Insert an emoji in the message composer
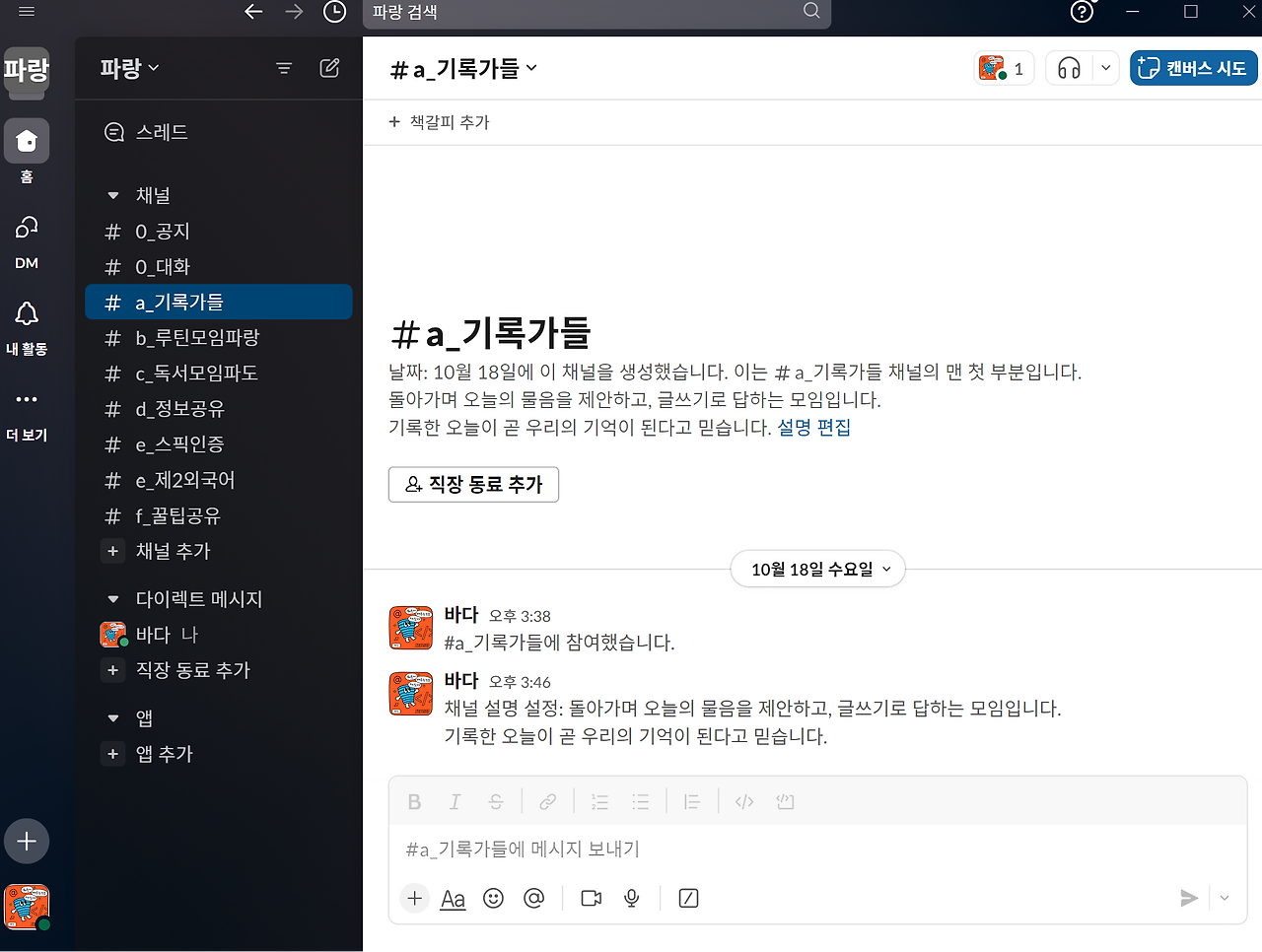This screenshot has height=952, width=1262. click(493, 898)
